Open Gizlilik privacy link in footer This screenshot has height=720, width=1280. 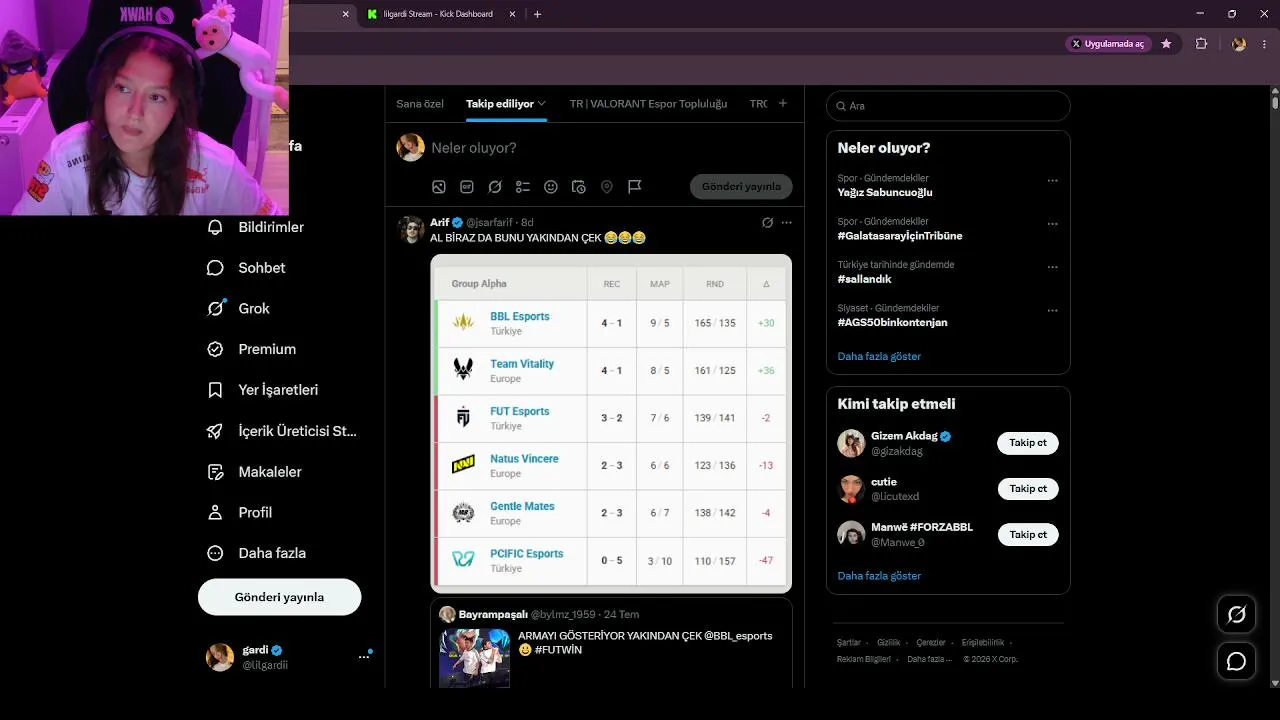889,642
